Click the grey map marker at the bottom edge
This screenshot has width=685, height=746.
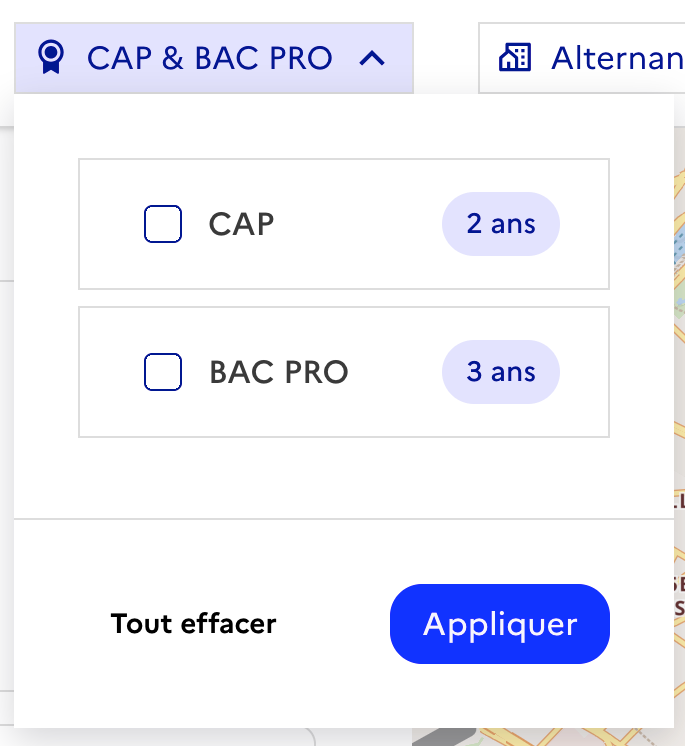(x=440, y=738)
